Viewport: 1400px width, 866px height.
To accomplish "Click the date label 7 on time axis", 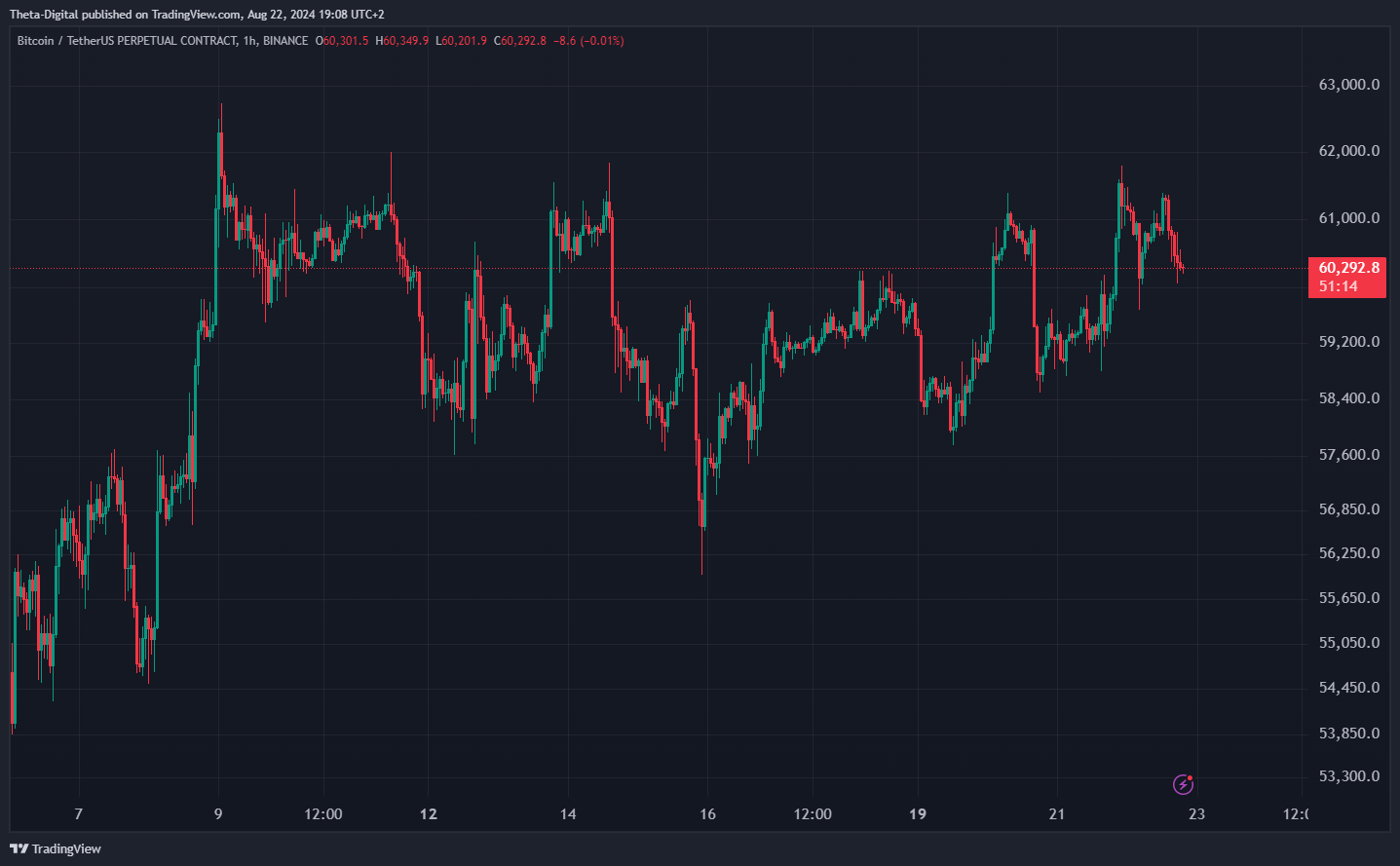I will coord(79,814).
